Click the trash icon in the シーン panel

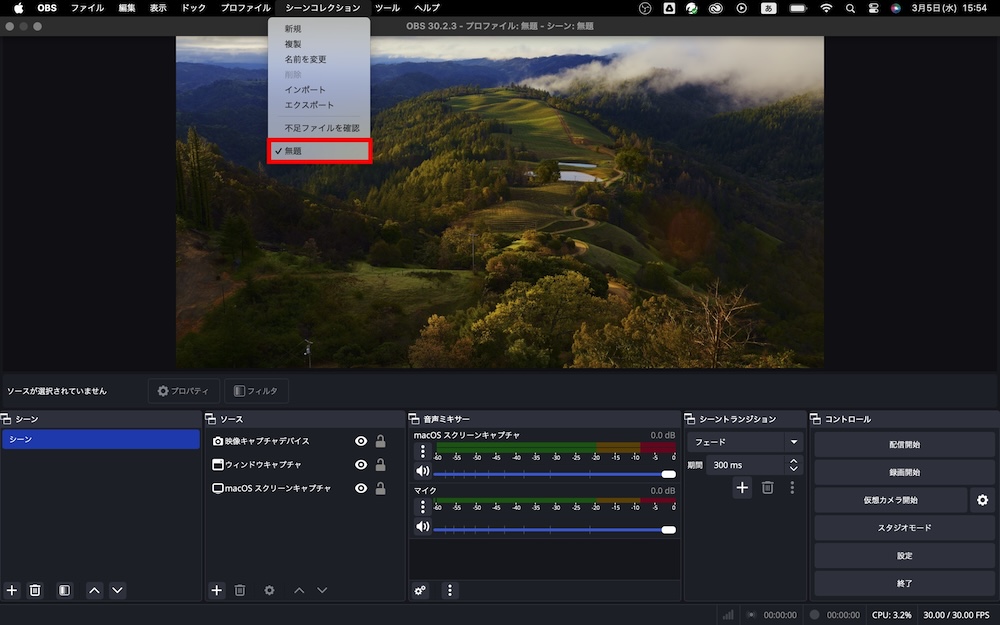pos(35,591)
